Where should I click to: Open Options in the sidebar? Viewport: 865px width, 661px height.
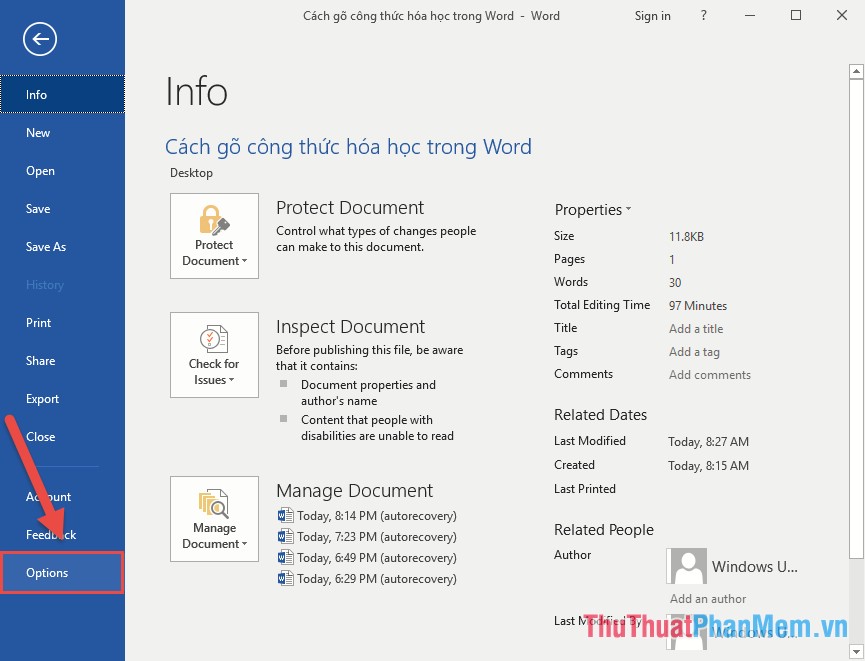click(x=62, y=573)
